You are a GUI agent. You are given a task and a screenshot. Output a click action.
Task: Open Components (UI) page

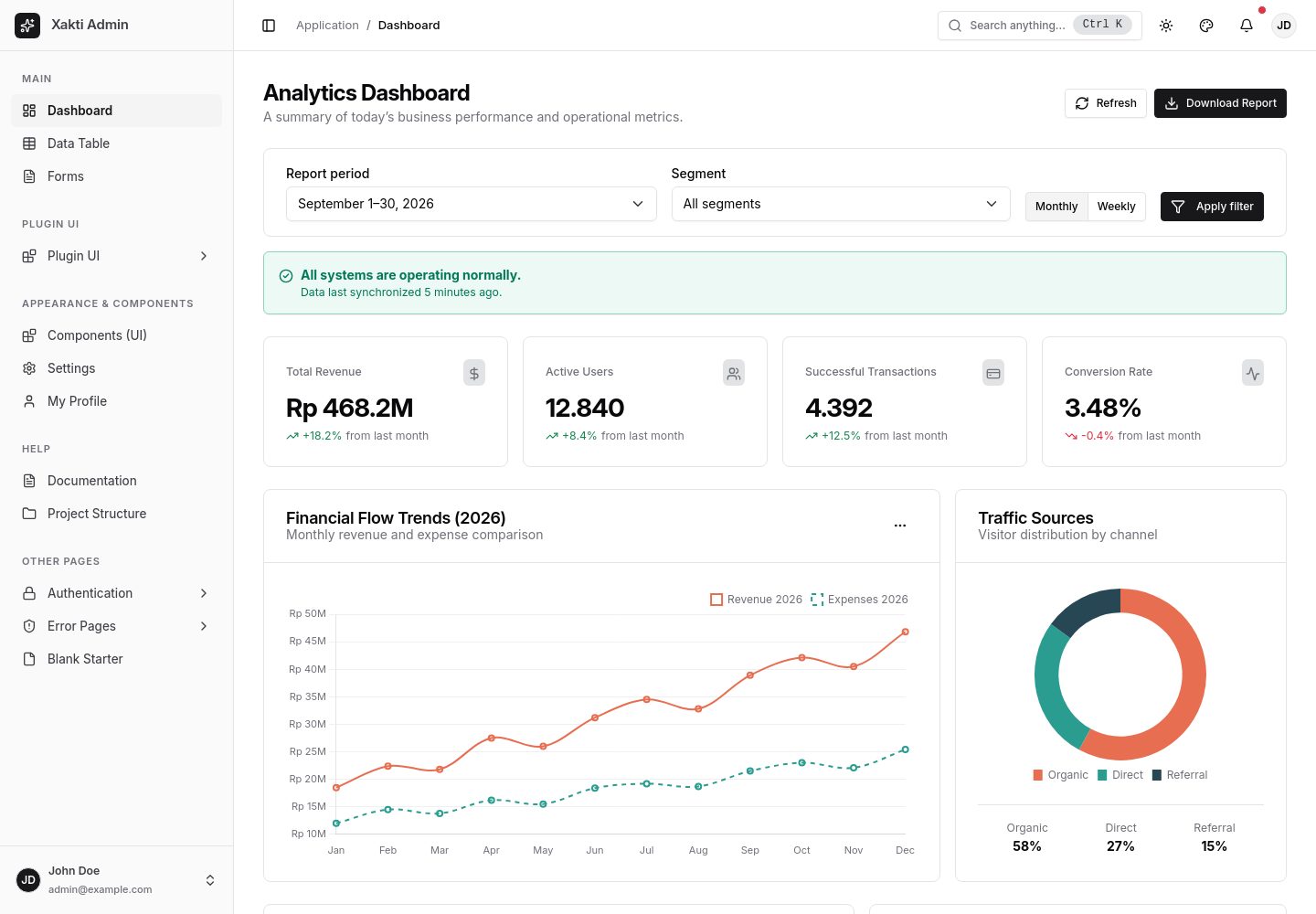[117, 335]
